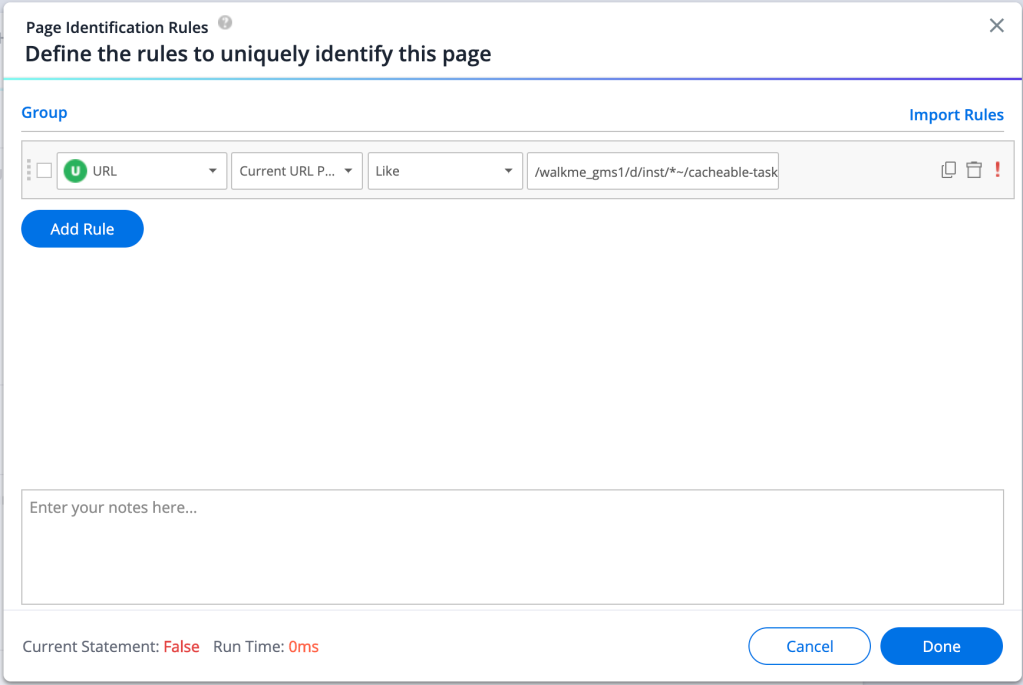The width and height of the screenshot is (1023, 685).
Task: Duplicate the URL rule
Action: click(x=949, y=171)
